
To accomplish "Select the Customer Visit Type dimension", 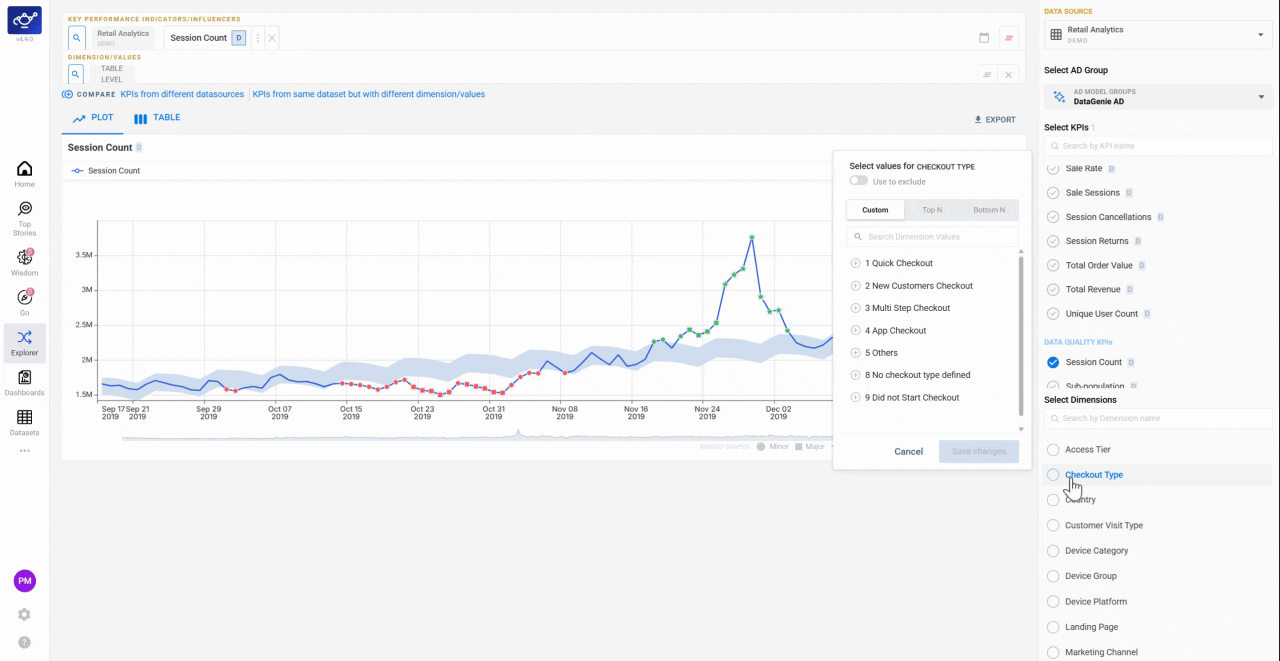I will tap(1053, 525).
